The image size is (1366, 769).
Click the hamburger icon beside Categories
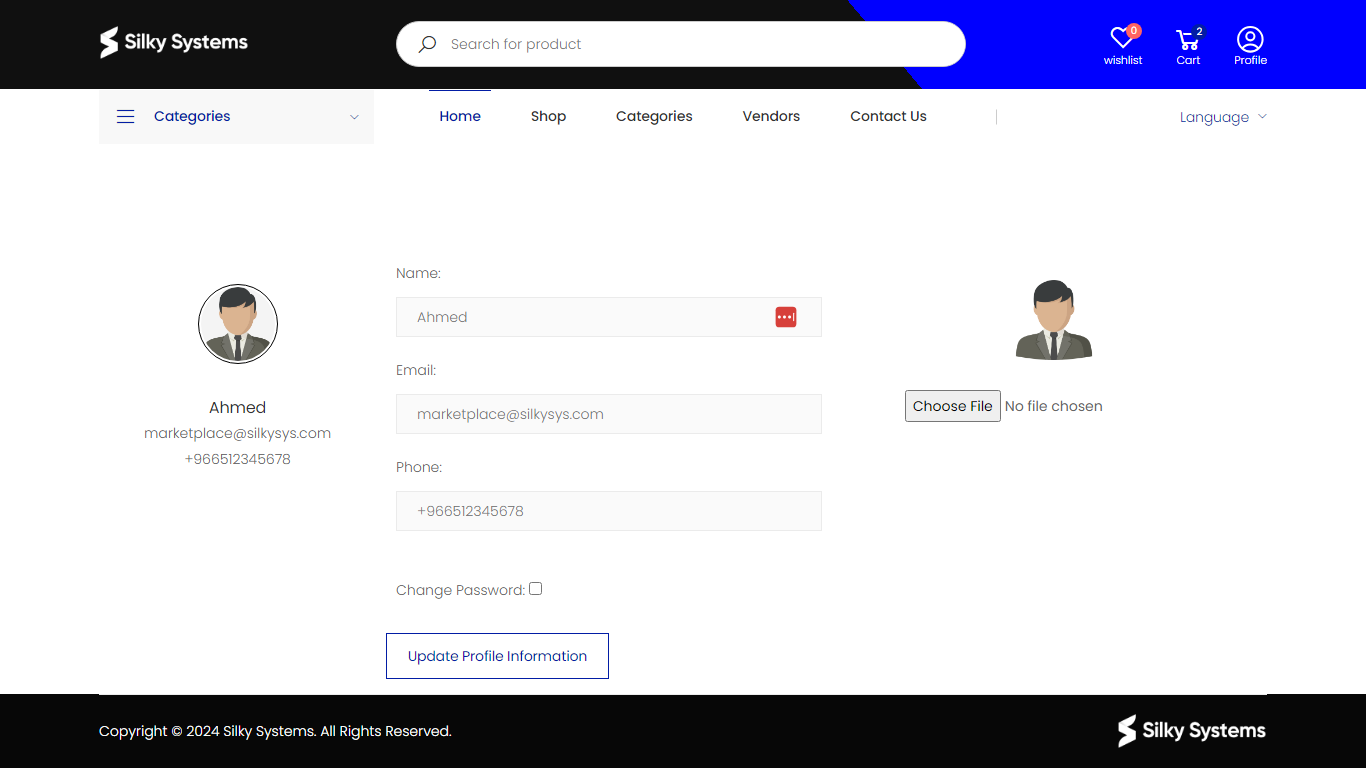coord(126,117)
